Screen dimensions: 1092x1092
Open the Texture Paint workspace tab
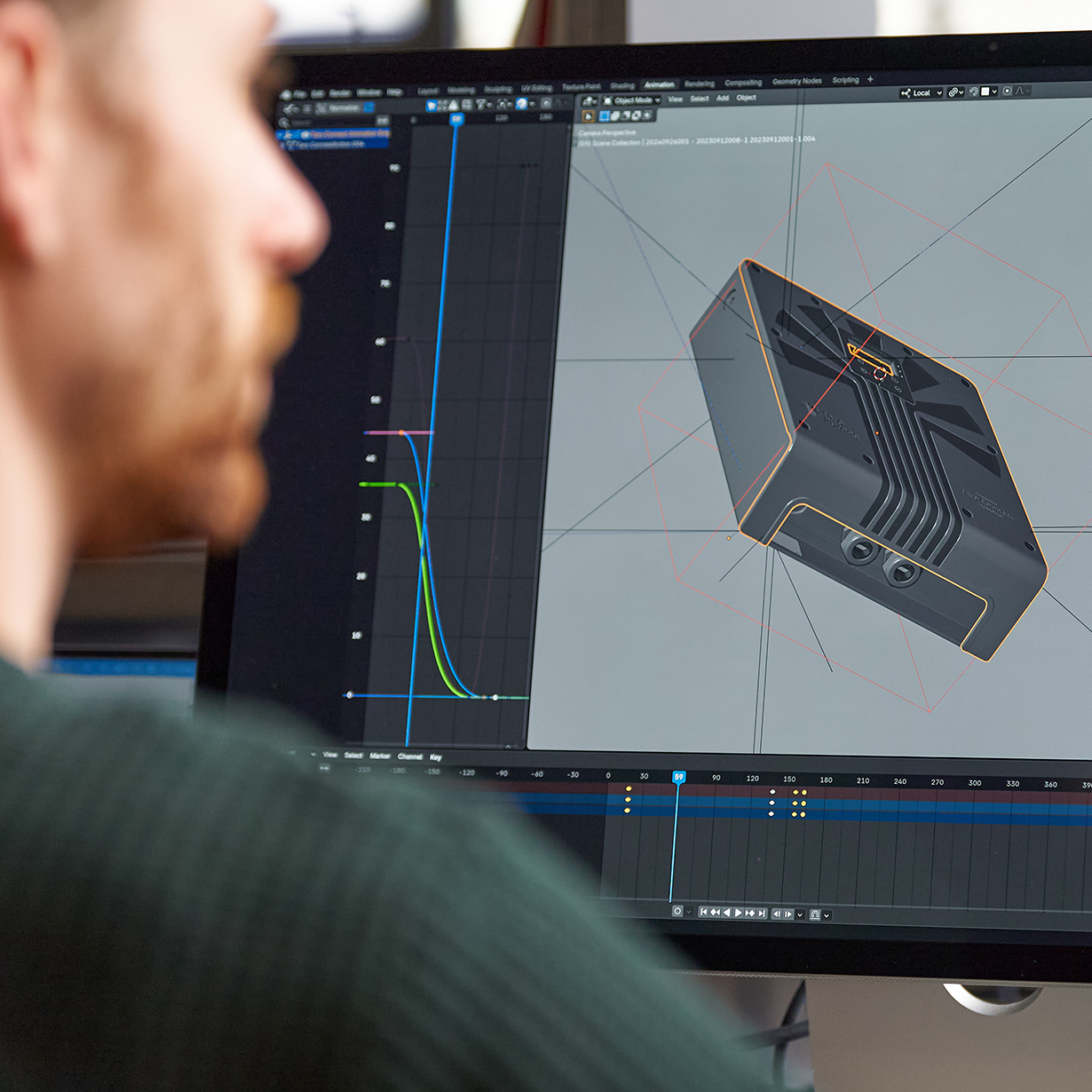pos(582,87)
